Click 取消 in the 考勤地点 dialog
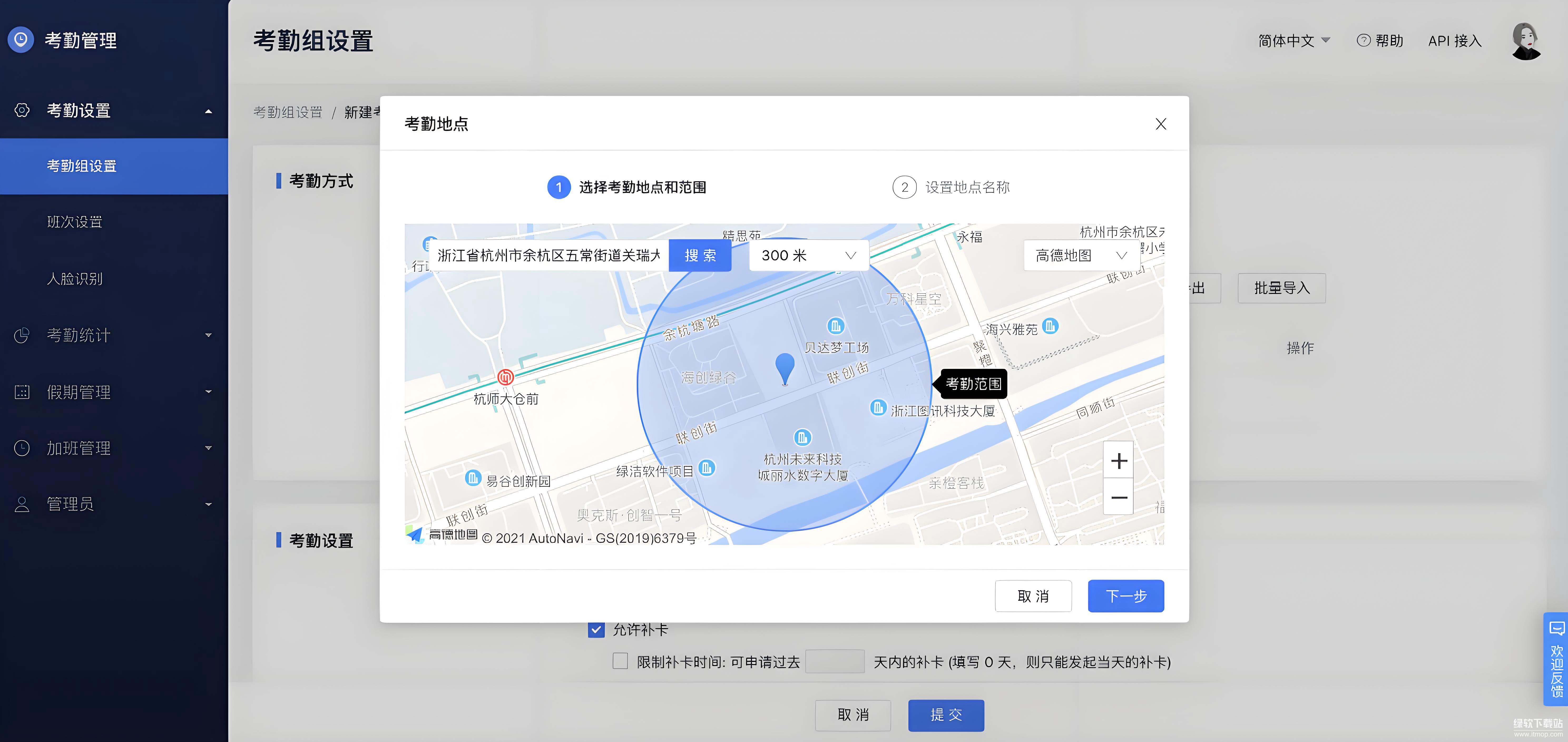This screenshot has height=742, width=1568. pyautogui.click(x=1033, y=596)
